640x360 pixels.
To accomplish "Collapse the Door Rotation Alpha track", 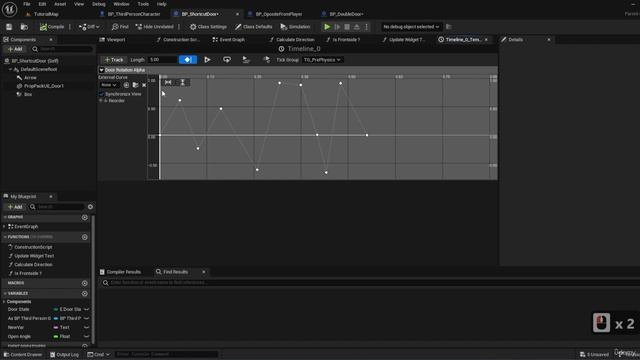I will coord(101,70).
